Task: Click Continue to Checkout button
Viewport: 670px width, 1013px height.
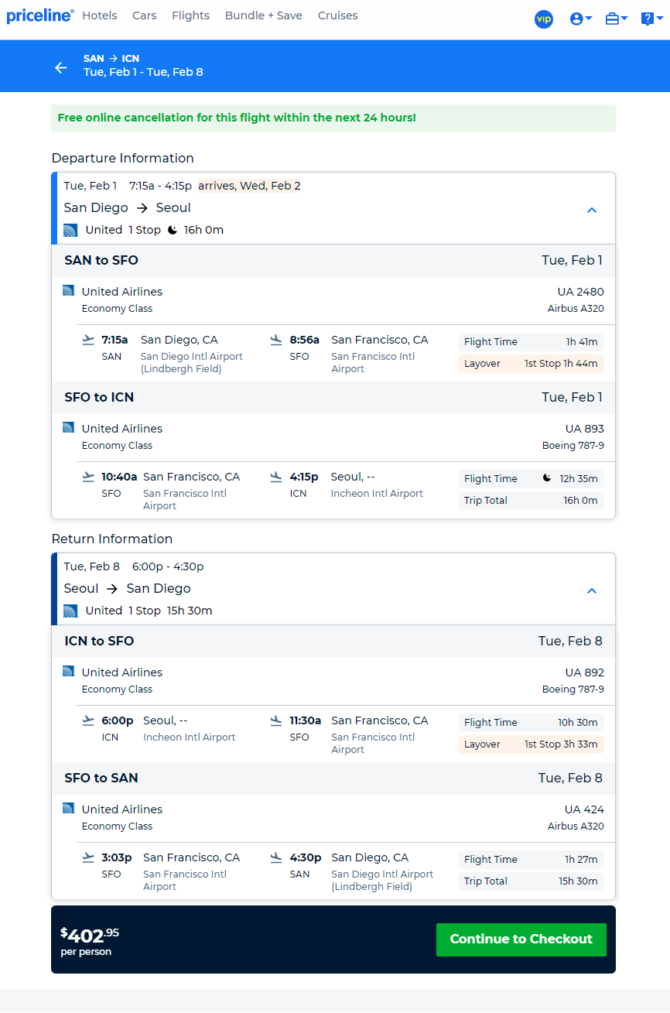Action: click(x=521, y=939)
